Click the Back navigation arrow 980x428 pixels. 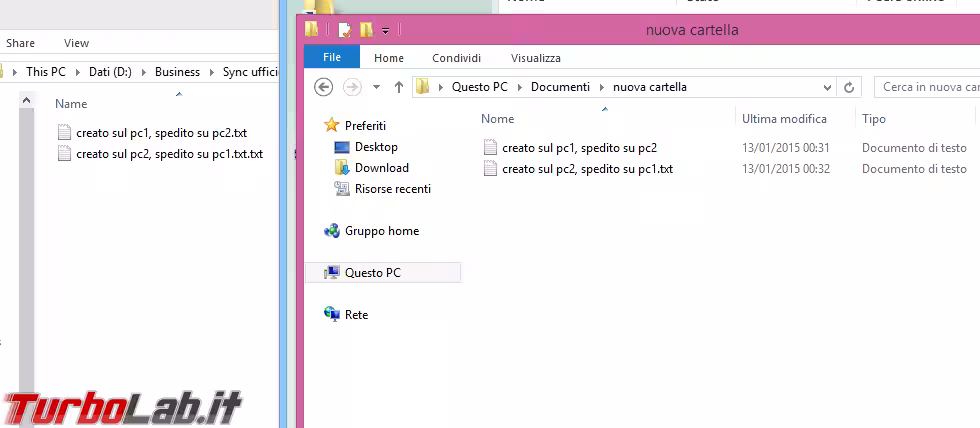(323, 87)
